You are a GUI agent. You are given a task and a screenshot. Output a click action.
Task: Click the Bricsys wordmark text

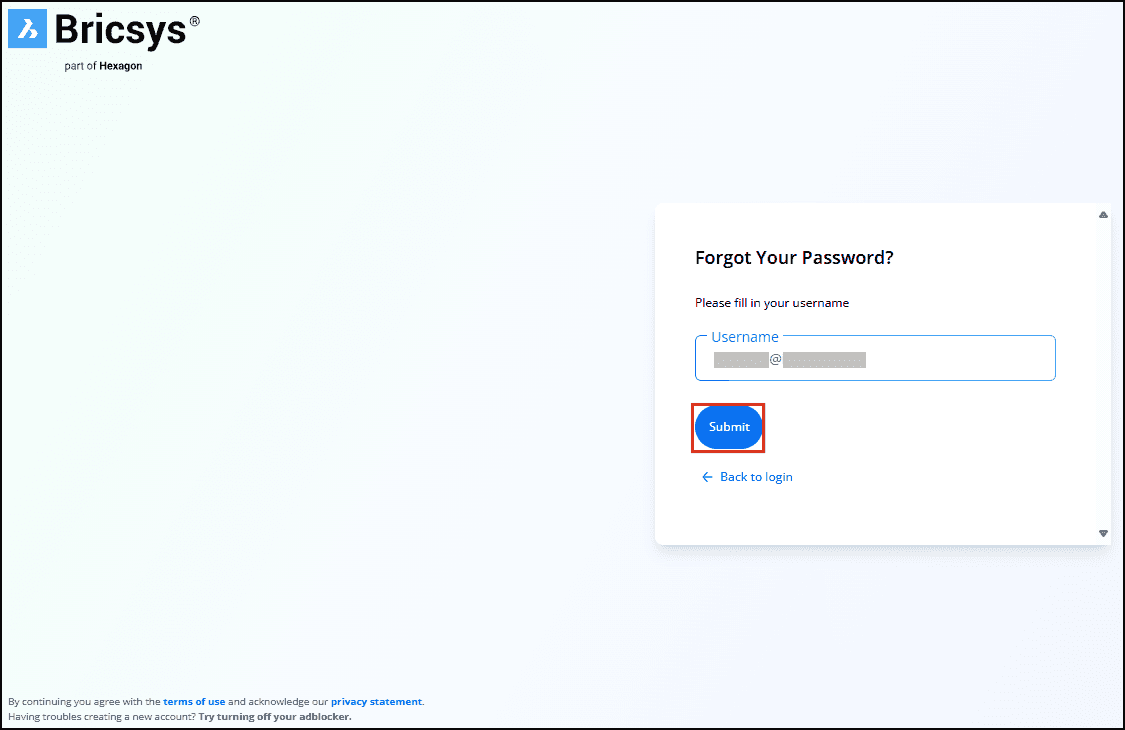pos(120,30)
